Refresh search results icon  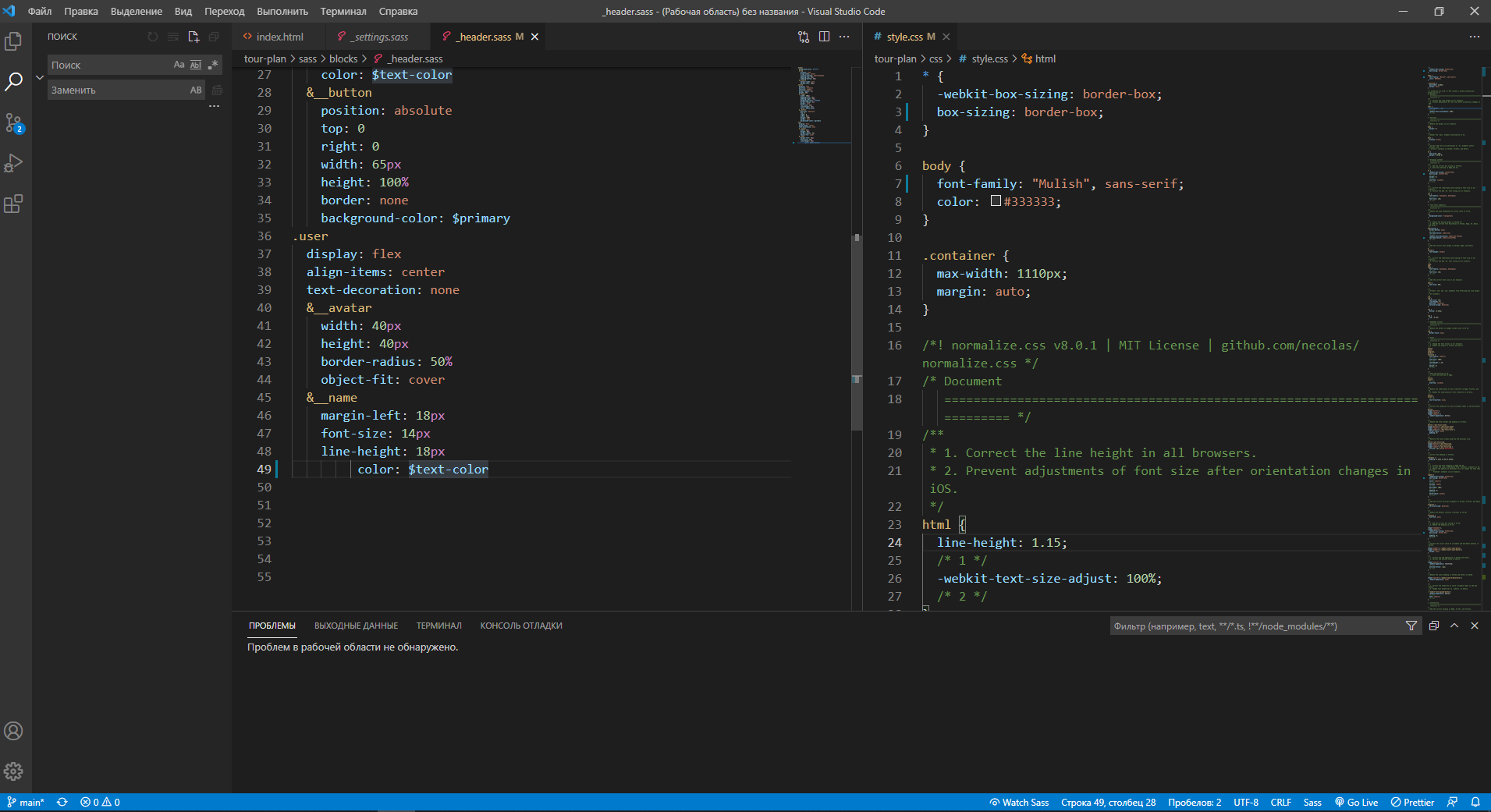[153, 37]
